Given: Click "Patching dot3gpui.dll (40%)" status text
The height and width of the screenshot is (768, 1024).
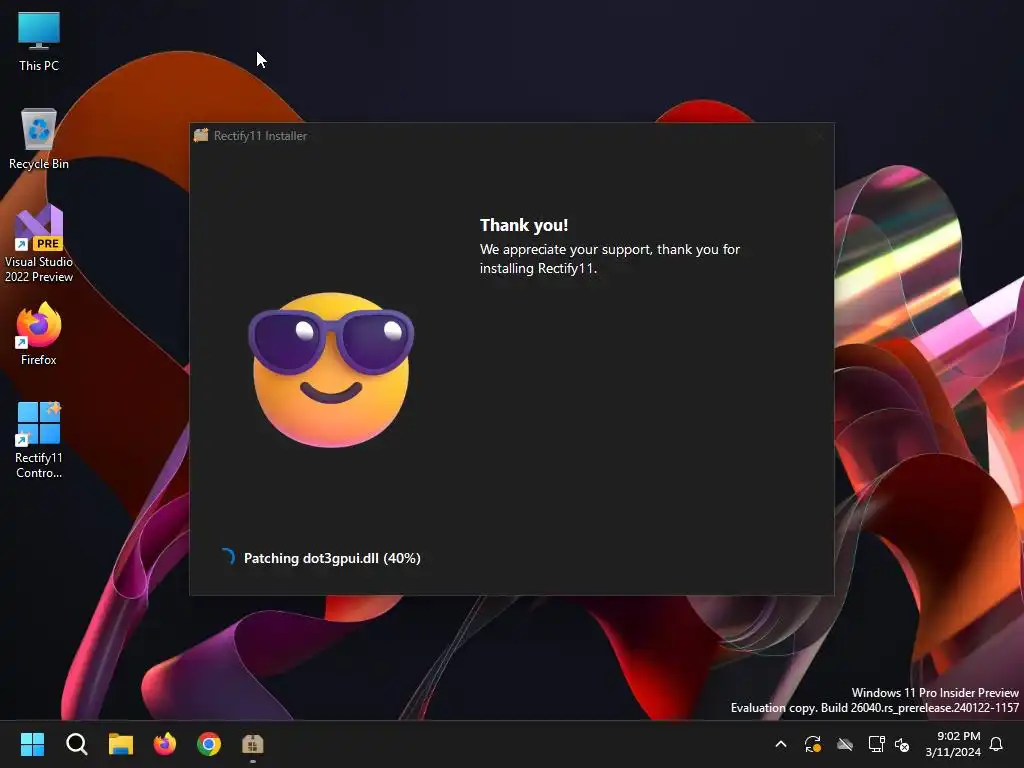Looking at the screenshot, I should pyautogui.click(x=332, y=558).
